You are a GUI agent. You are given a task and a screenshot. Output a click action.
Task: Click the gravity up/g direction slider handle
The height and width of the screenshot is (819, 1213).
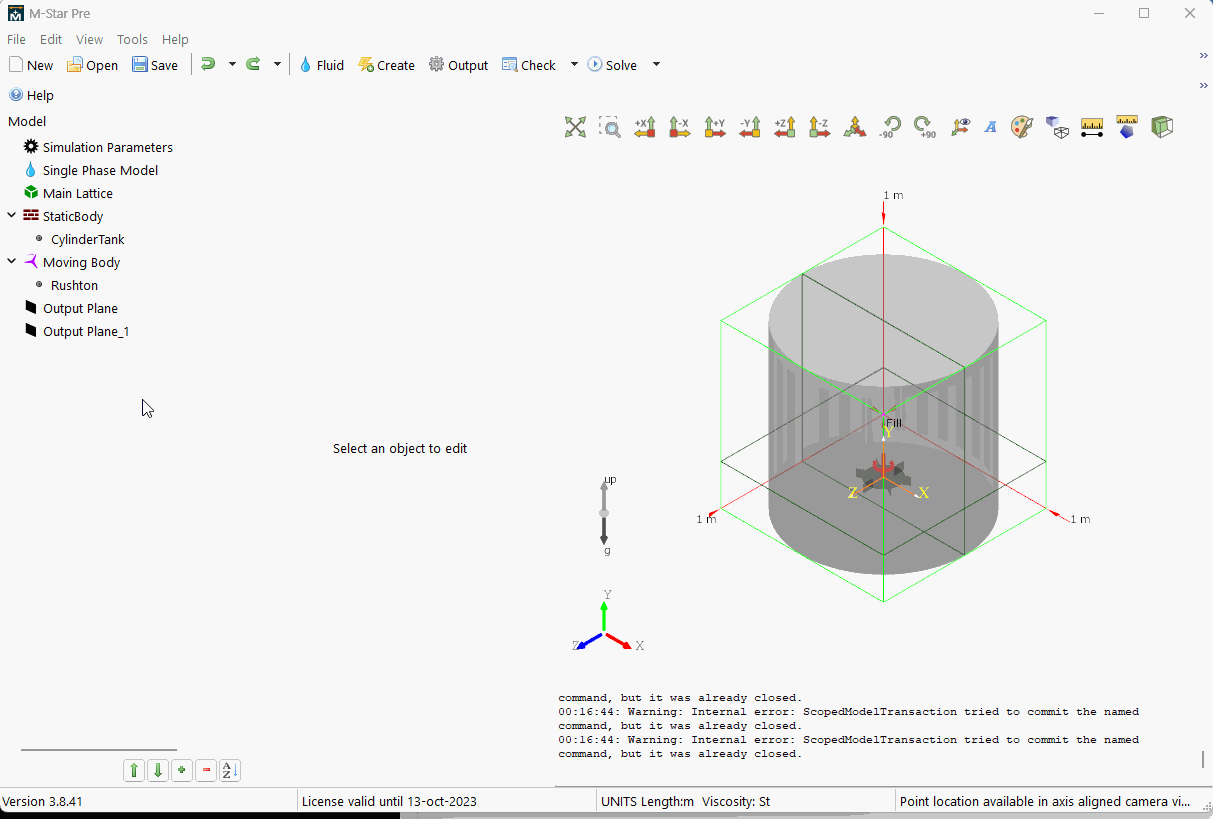(604, 513)
